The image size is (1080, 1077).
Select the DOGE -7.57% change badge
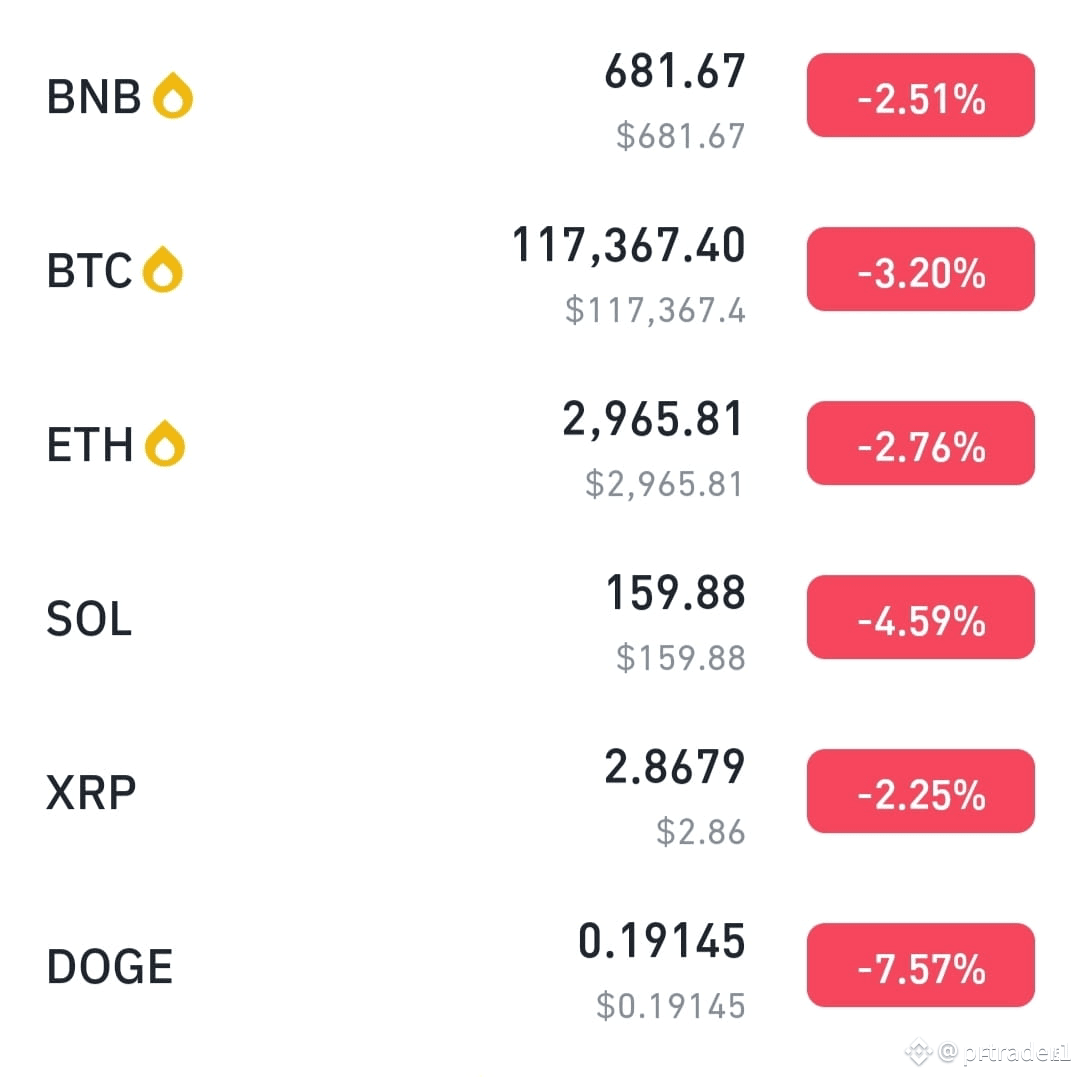[x=920, y=965]
